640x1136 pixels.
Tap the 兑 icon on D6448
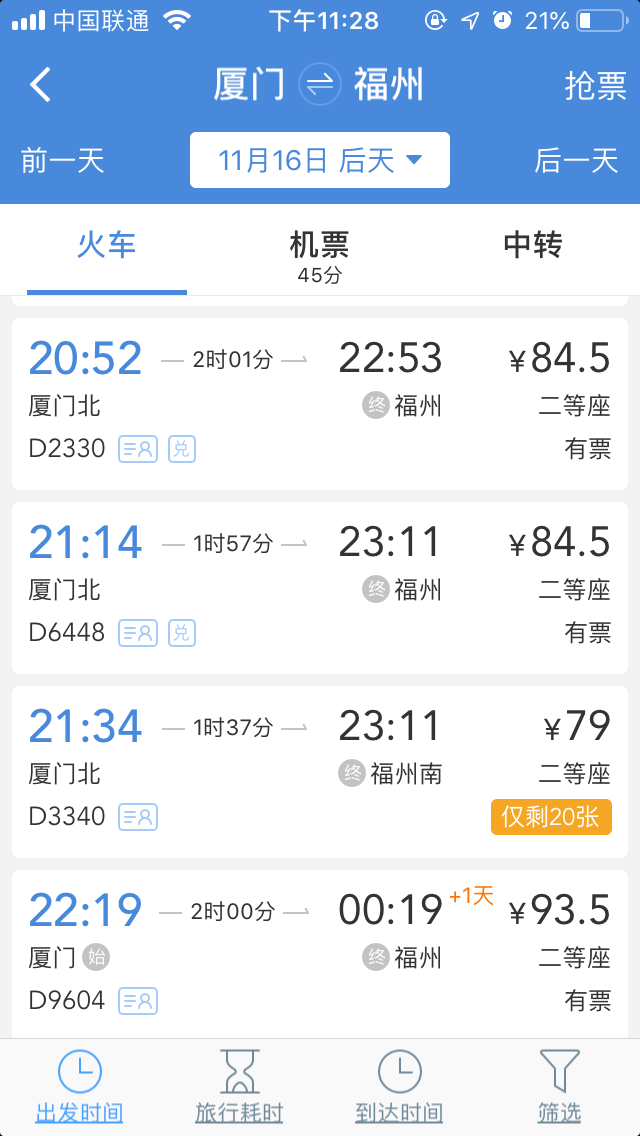pos(181,633)
